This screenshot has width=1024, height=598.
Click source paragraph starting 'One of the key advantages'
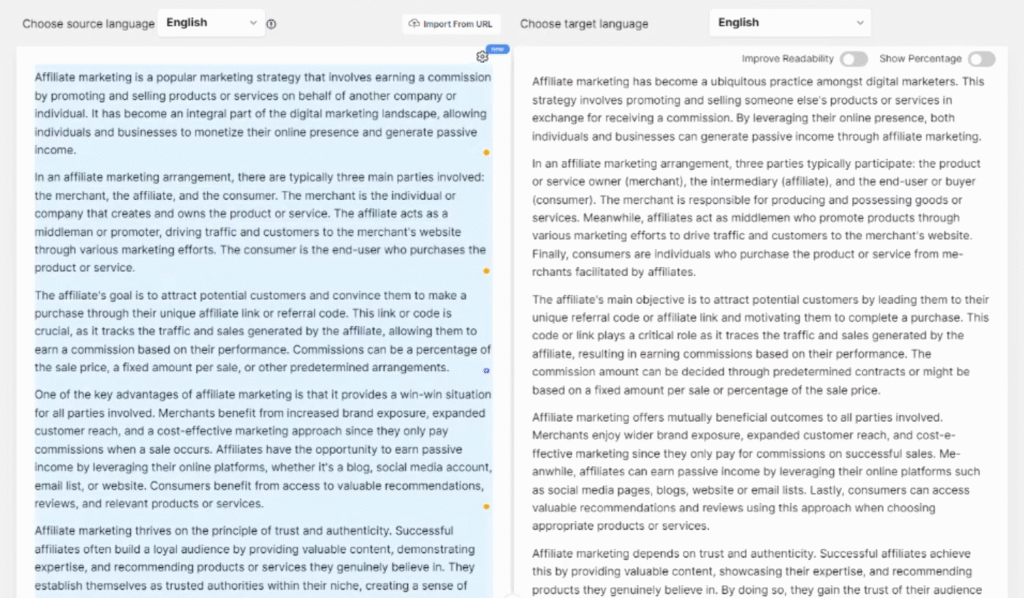pos(263,449)
